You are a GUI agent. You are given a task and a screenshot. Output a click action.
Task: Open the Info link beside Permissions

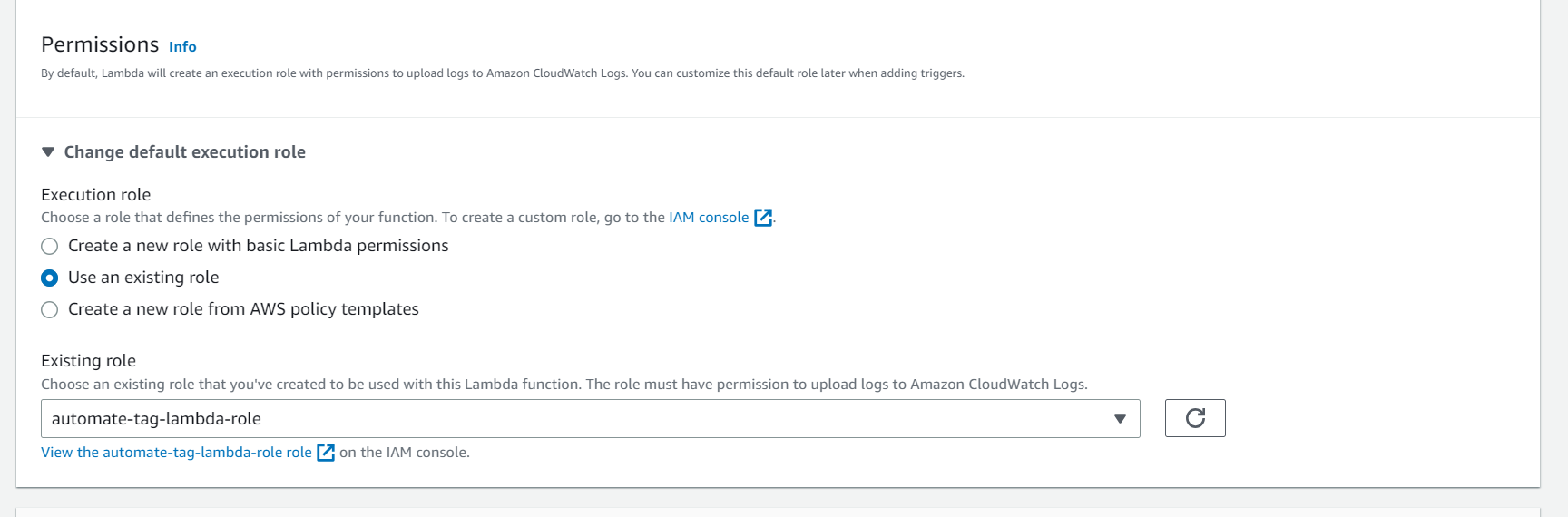click(x=182, y=47)
